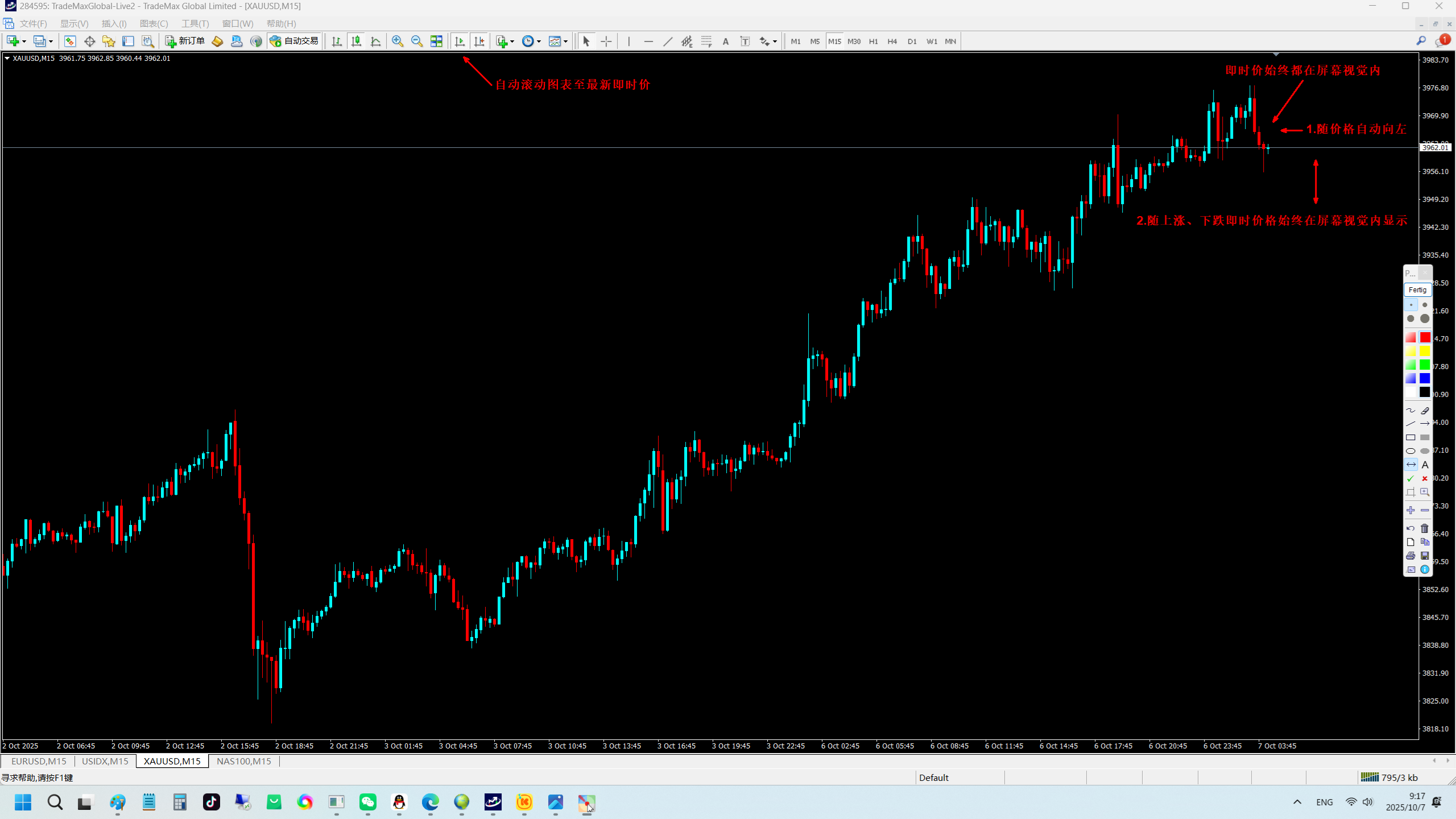Image resolution: width=1456 pixels, height=819 pixels.
Task: Pick the solid yellow color swatch
Action: point(1425,351)
